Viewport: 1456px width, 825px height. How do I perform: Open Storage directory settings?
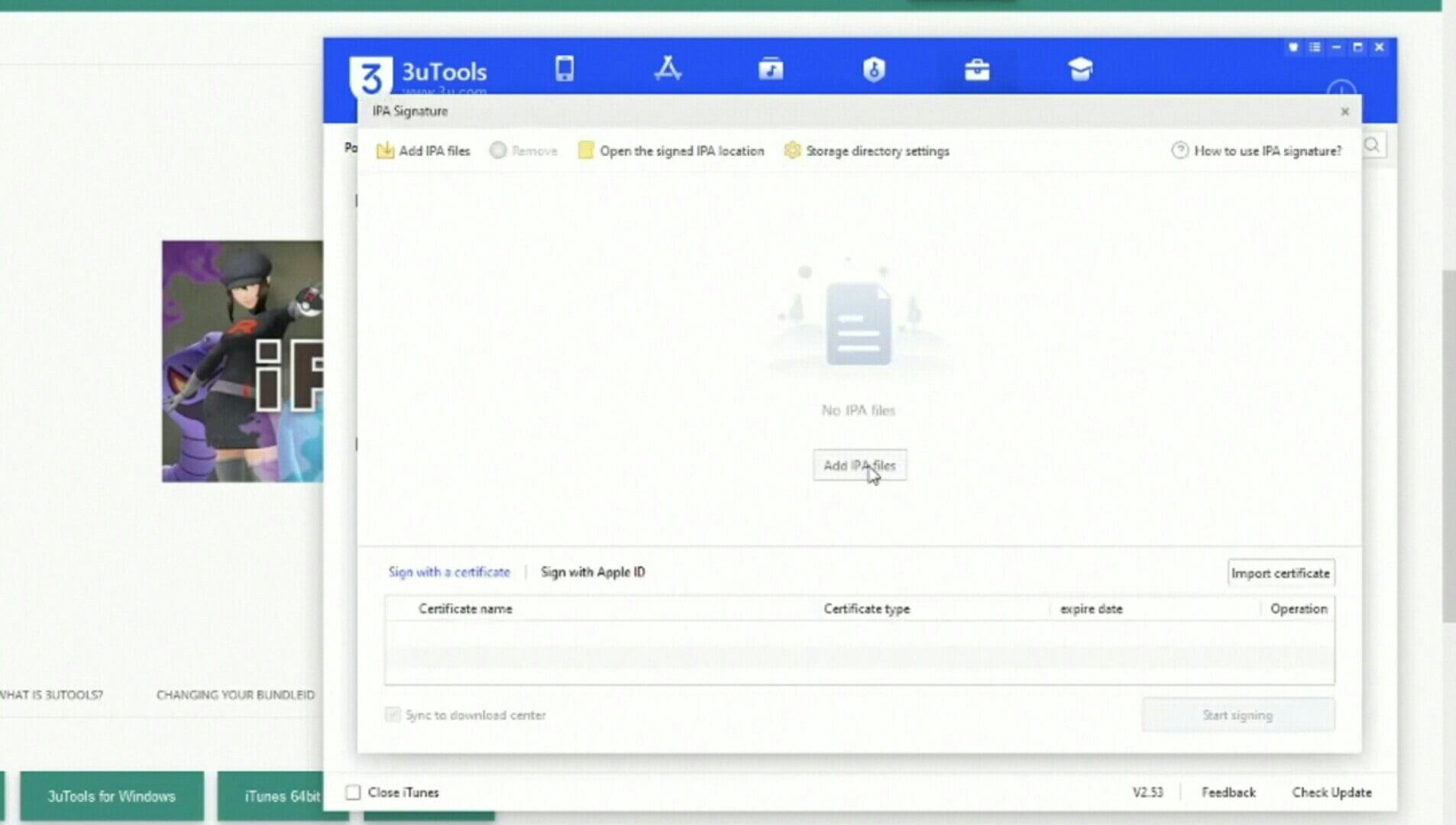click(x=866, y=151)
